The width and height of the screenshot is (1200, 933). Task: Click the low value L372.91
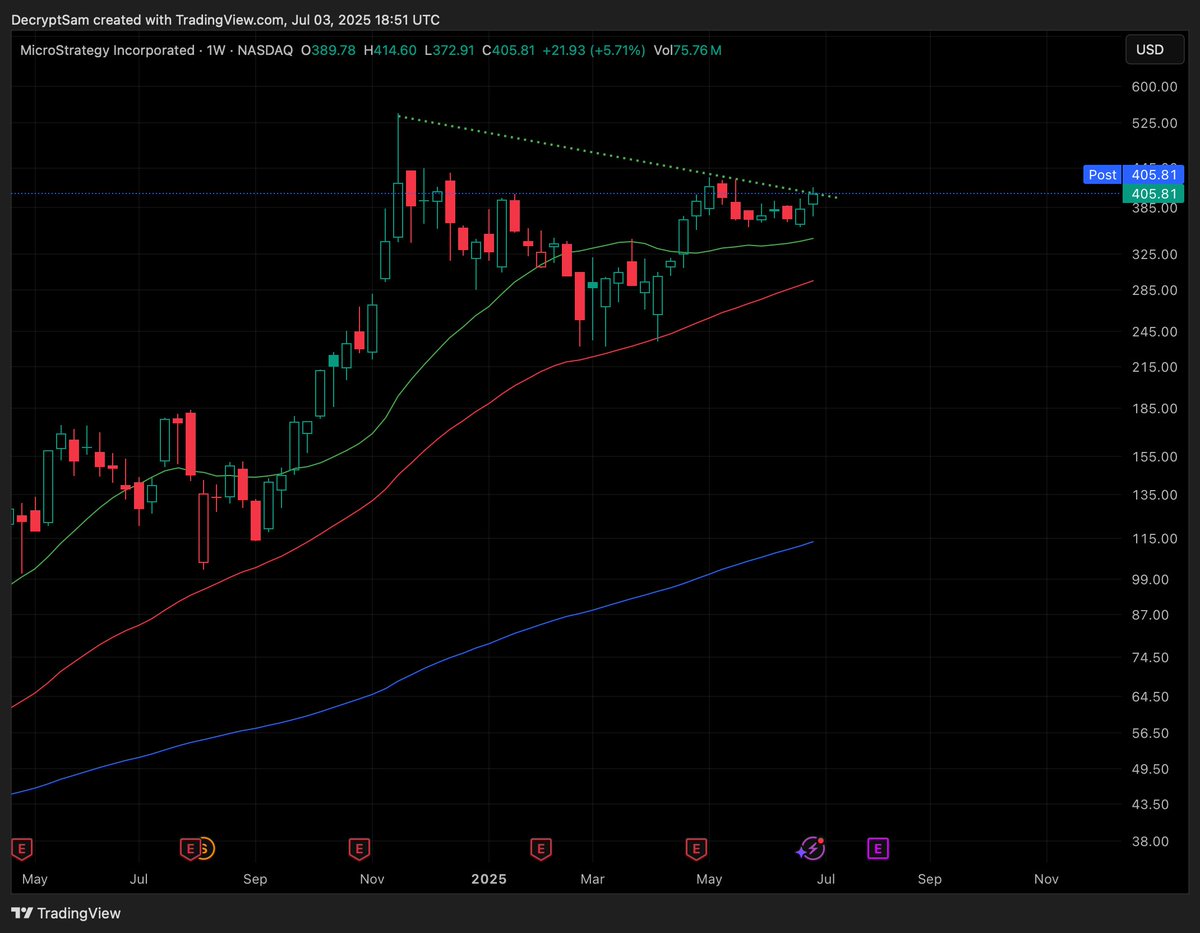[450, 50]
